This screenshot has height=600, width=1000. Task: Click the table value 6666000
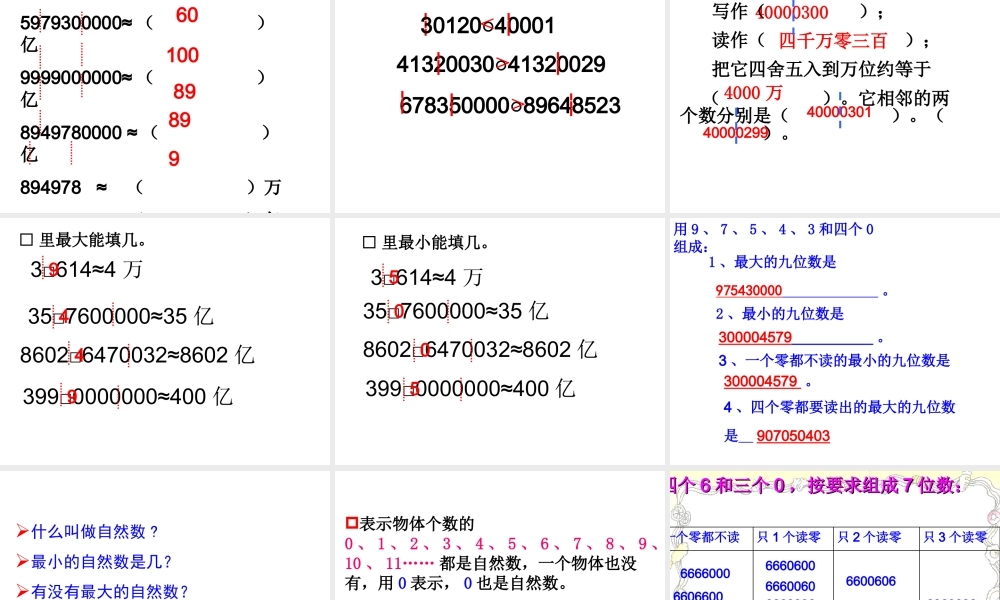tap(705, 573)
